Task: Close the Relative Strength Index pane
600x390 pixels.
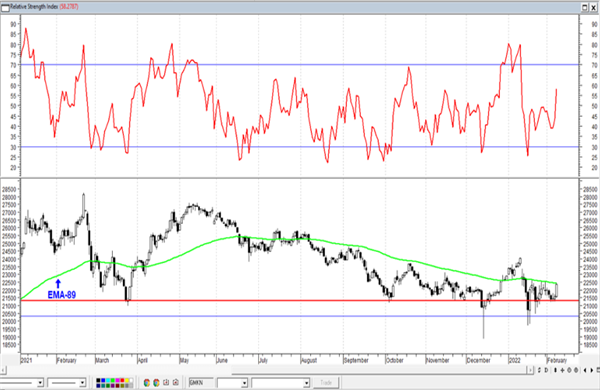Action: point(593,7)
